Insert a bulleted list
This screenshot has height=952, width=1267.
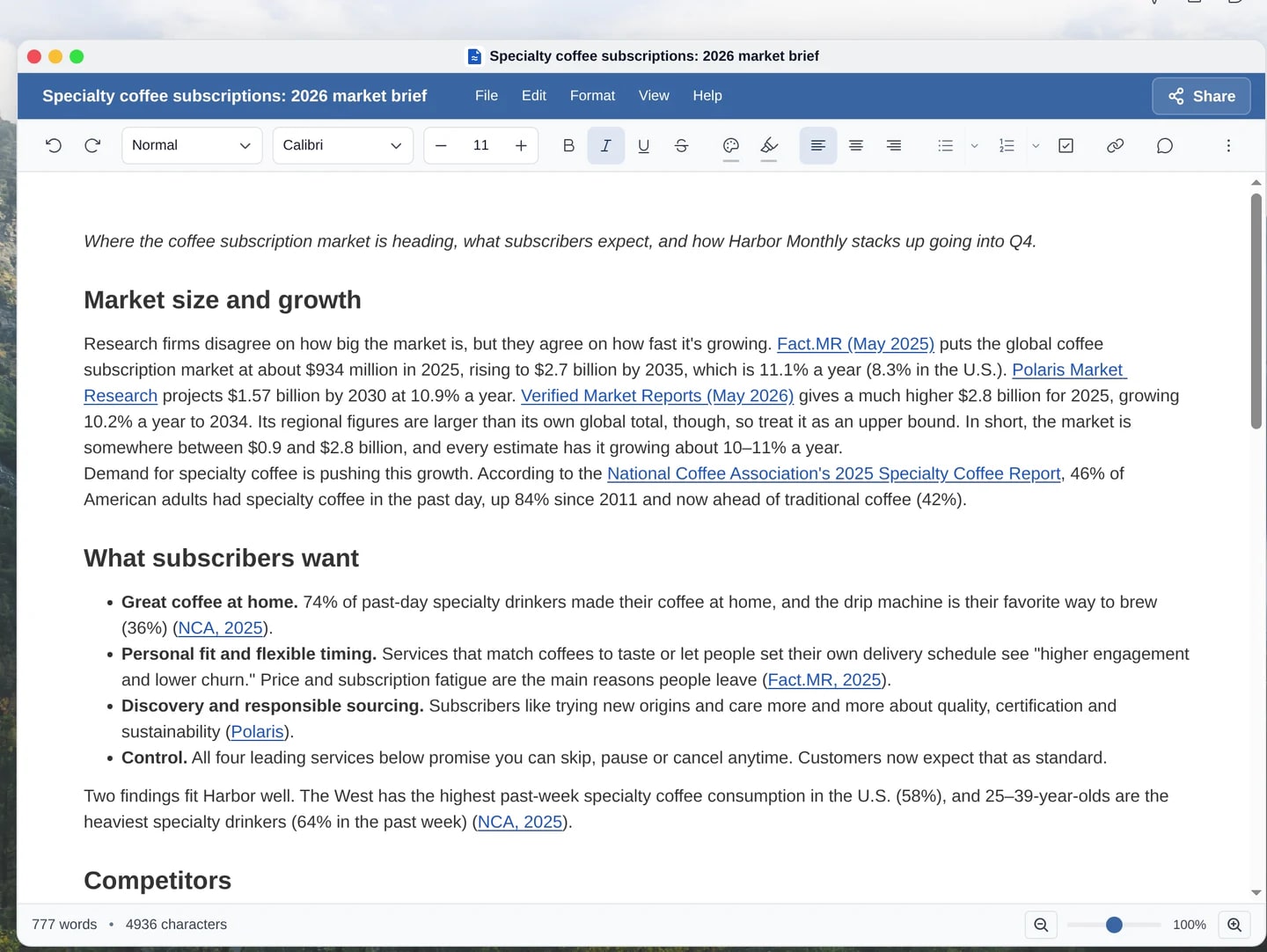point(946,145)
